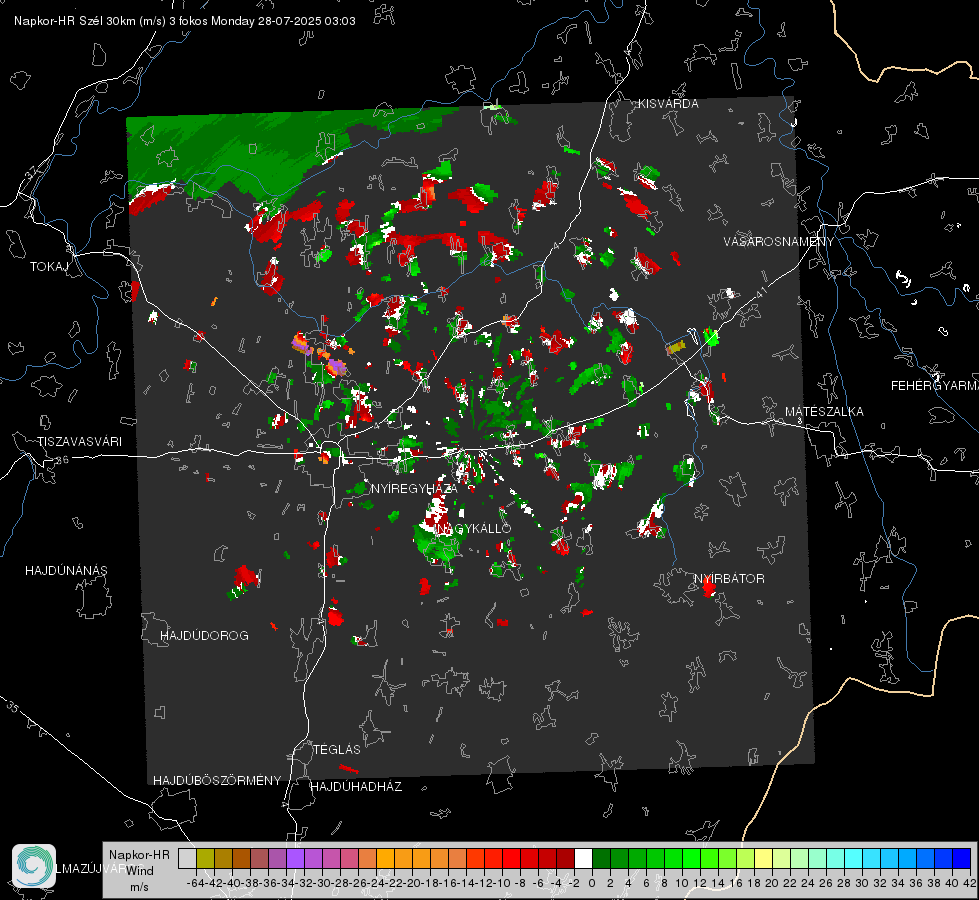Select the radar title timestamp text
Screen dimensions: 979x900
click(185, 21)
